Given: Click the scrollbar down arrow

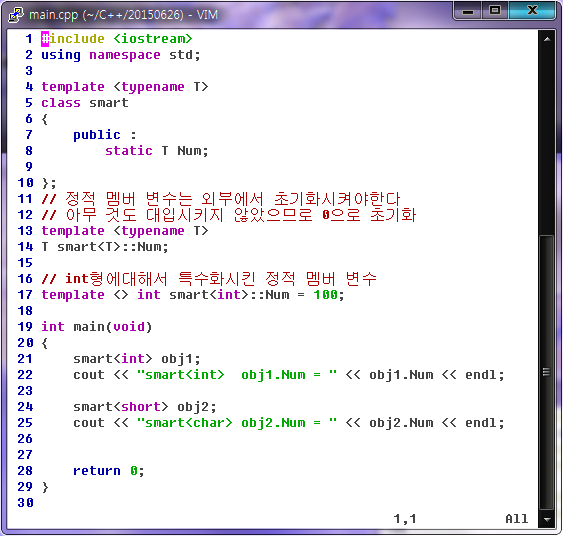Looking at the screenshot, I should pos(546,519).
